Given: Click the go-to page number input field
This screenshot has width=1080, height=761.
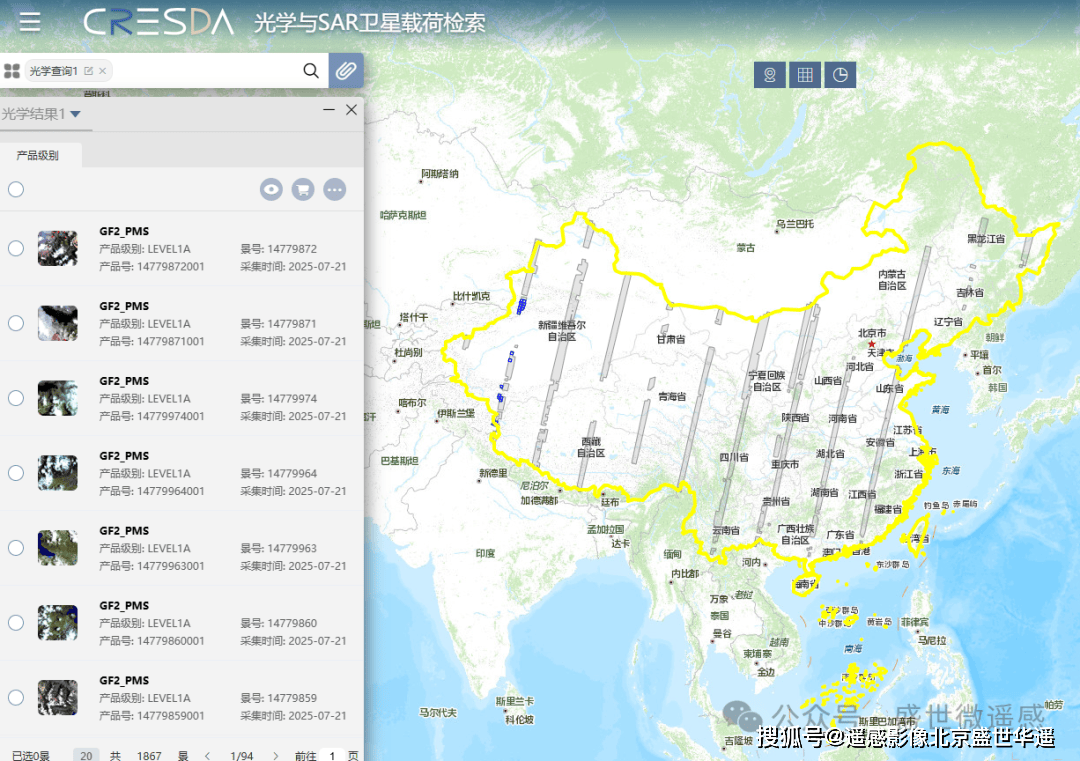Looking at the screenshot, I should 332,755.
